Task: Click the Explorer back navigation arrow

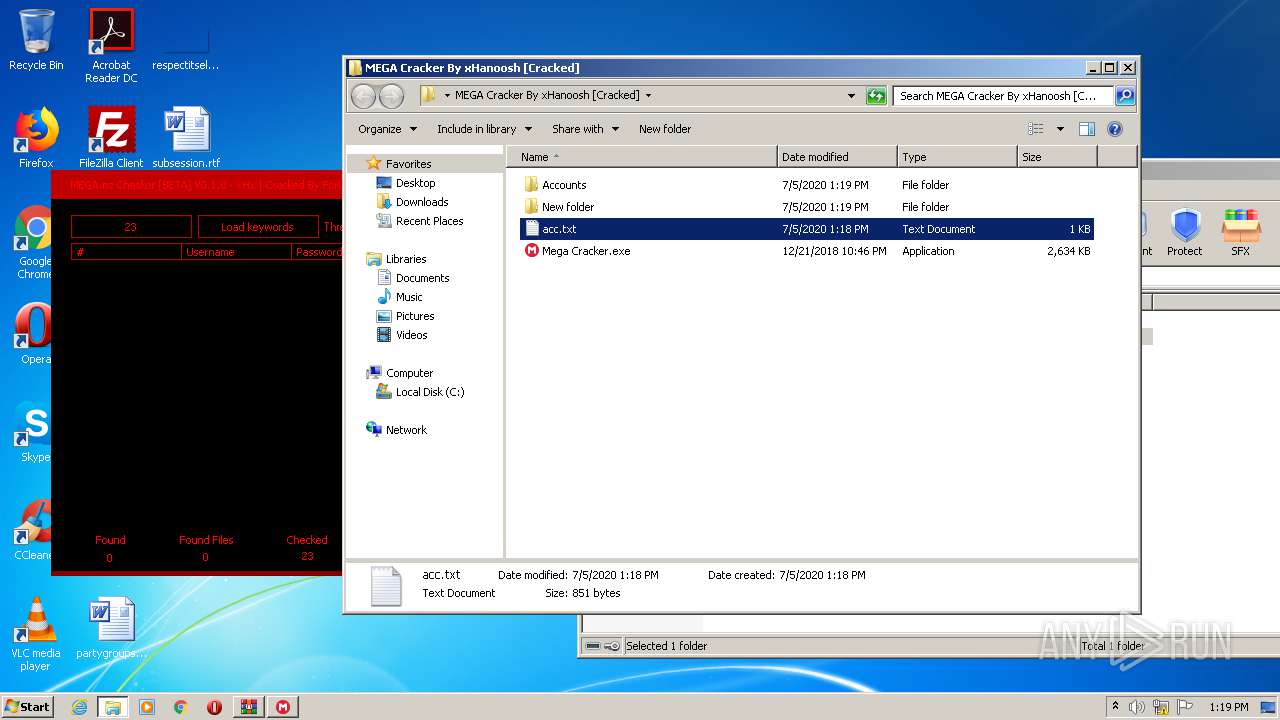Action: tap(363, 96)
